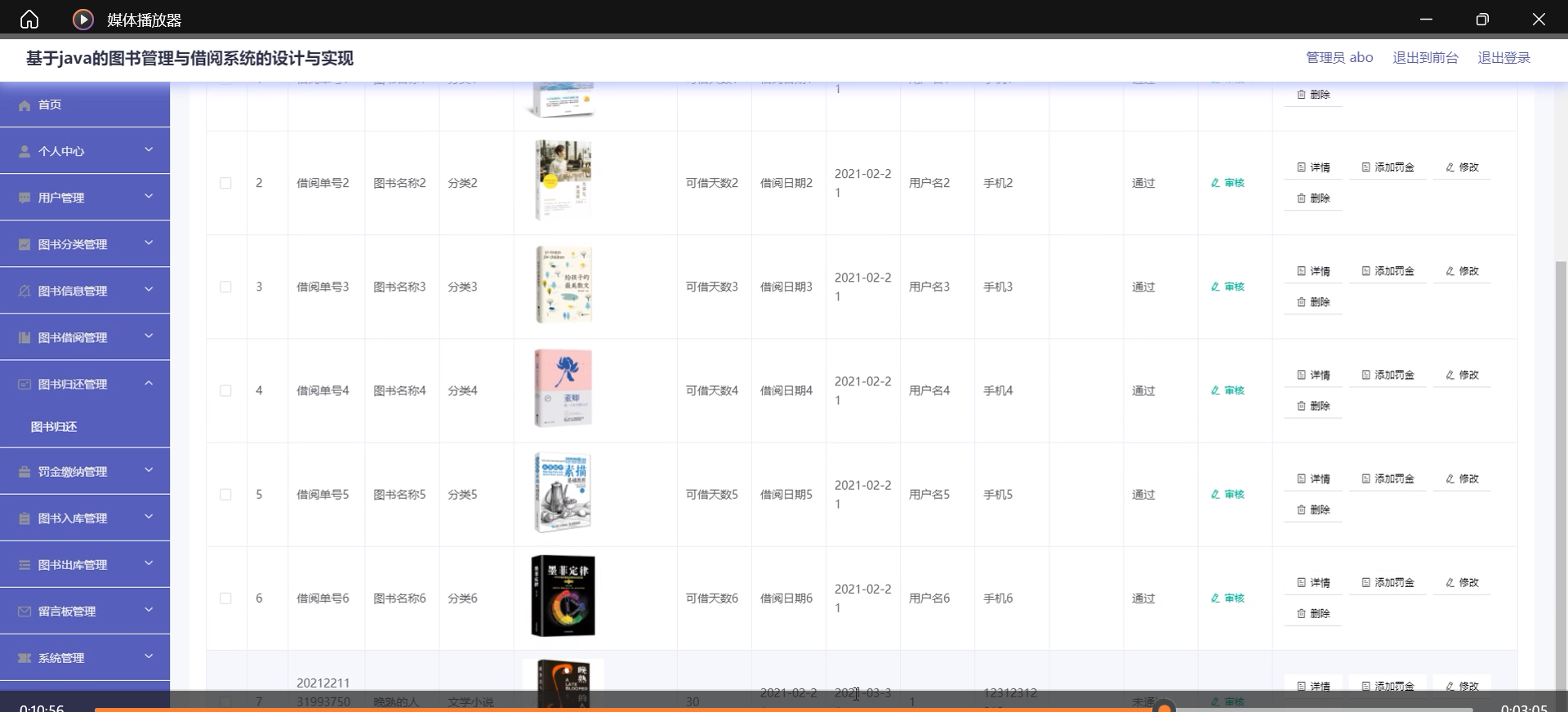Expand the 图书分类管理 sidebar menu
The image size is (1568, 712).
tap(85, 244)
